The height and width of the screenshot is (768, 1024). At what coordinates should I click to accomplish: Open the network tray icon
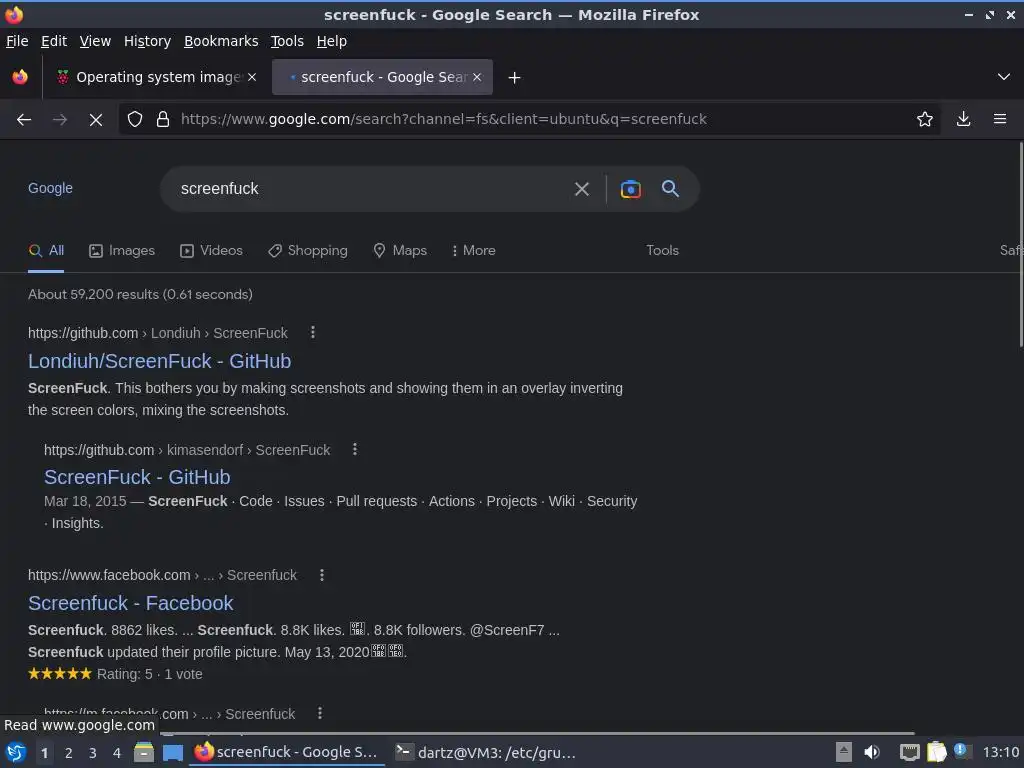[x=909, y=752]
